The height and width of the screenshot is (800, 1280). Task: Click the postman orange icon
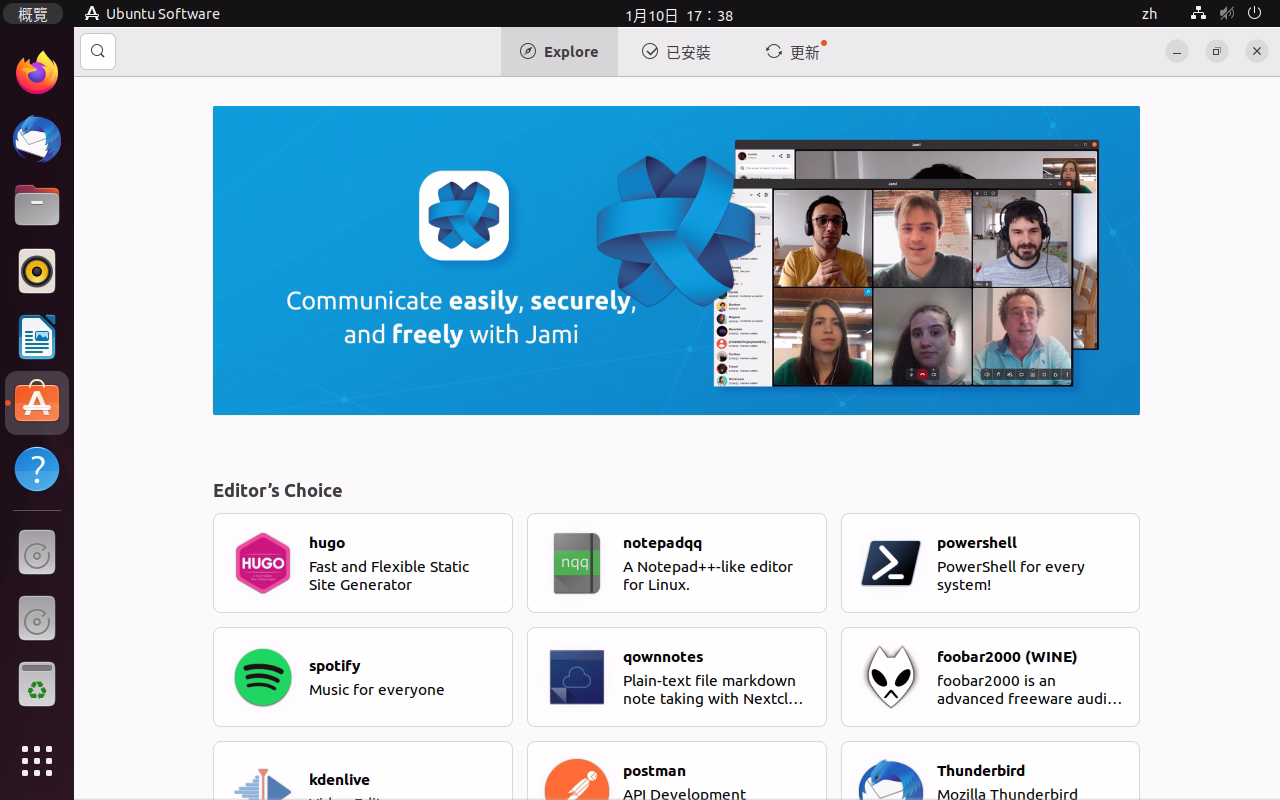pos(577,780)
